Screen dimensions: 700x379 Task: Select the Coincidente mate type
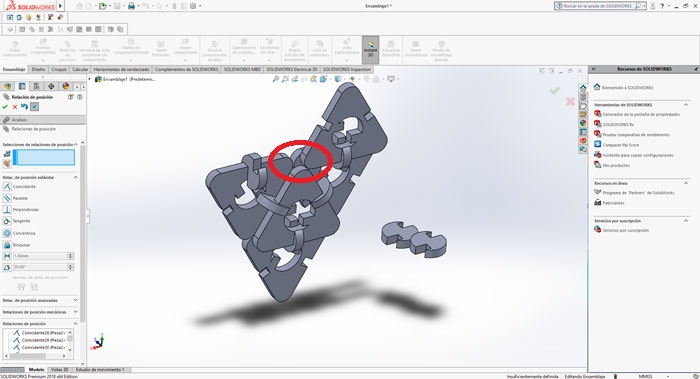click(7, 186)
